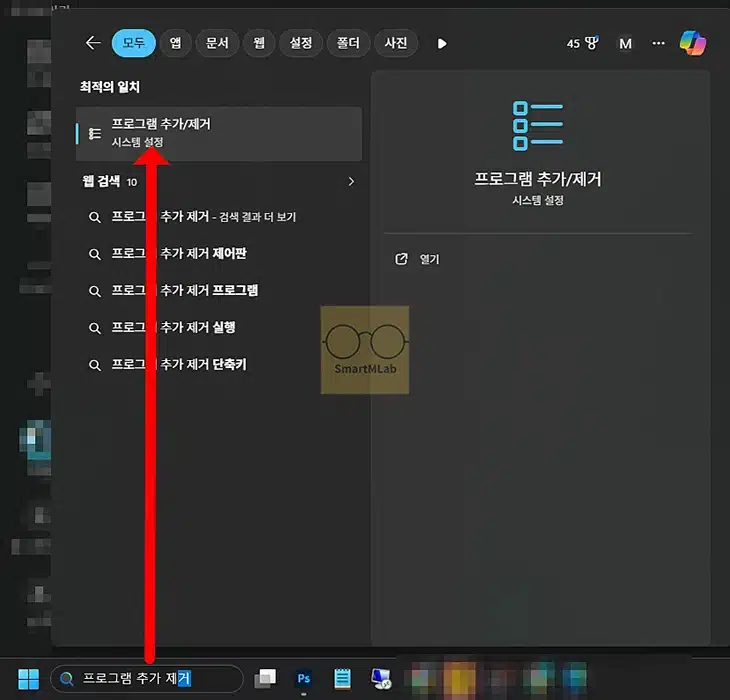Screen dimensions: 730x700
Task: Select the 사진 filter tab
Action: point(396,43)
